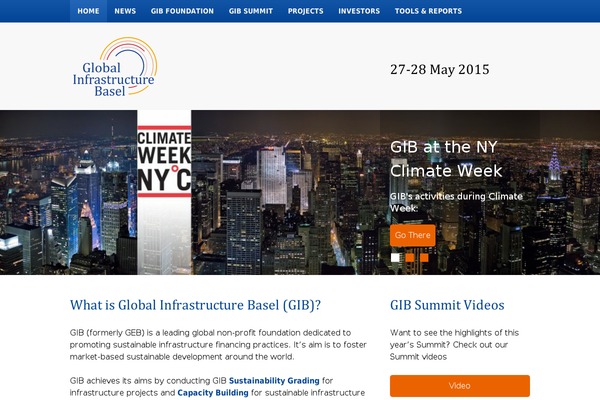Click the 'GIB at the NY Climate Week' heading

446,159
